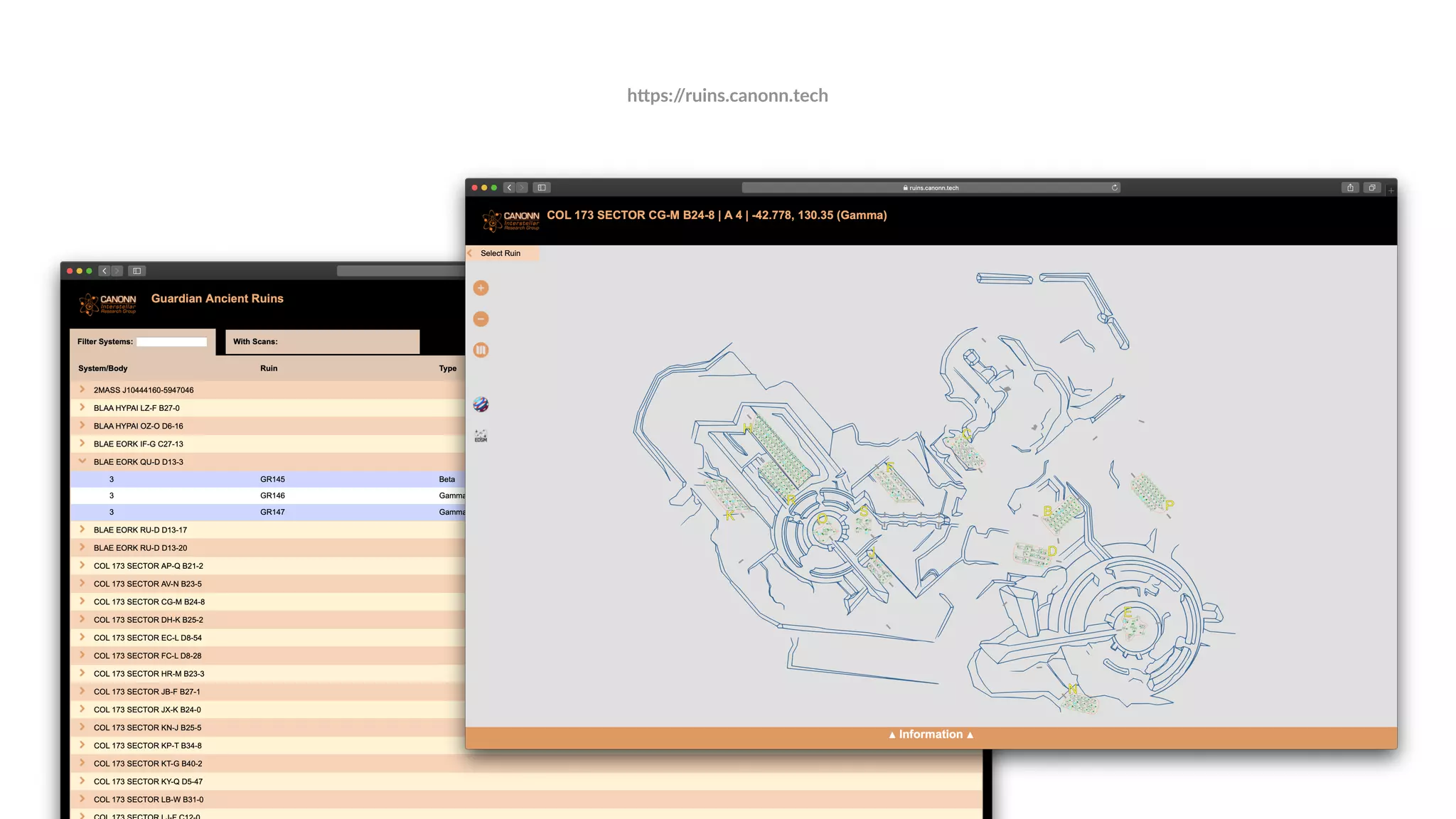This screenshot has height=819, width=1456.
Task: Click the orange zoom out minus button
Action: pyautogui.click(x=481, y=319)
